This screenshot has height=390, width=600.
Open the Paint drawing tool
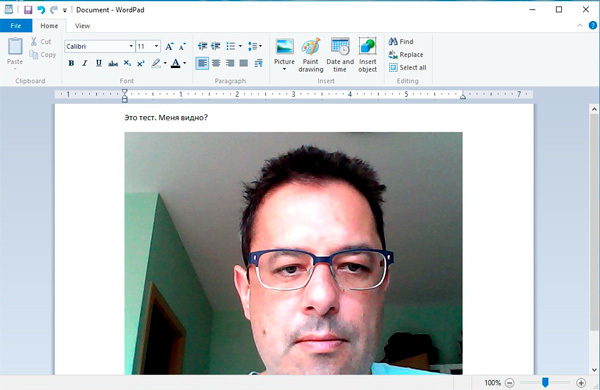click(311, 55)
